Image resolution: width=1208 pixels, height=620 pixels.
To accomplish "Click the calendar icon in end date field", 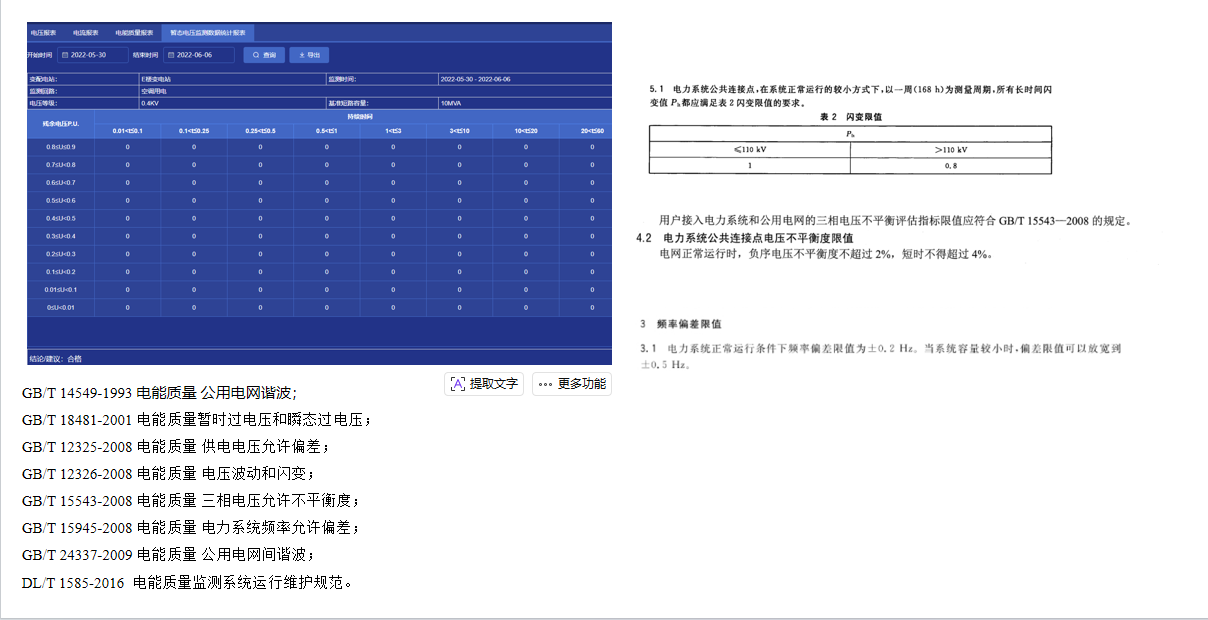I will [171, 55].
